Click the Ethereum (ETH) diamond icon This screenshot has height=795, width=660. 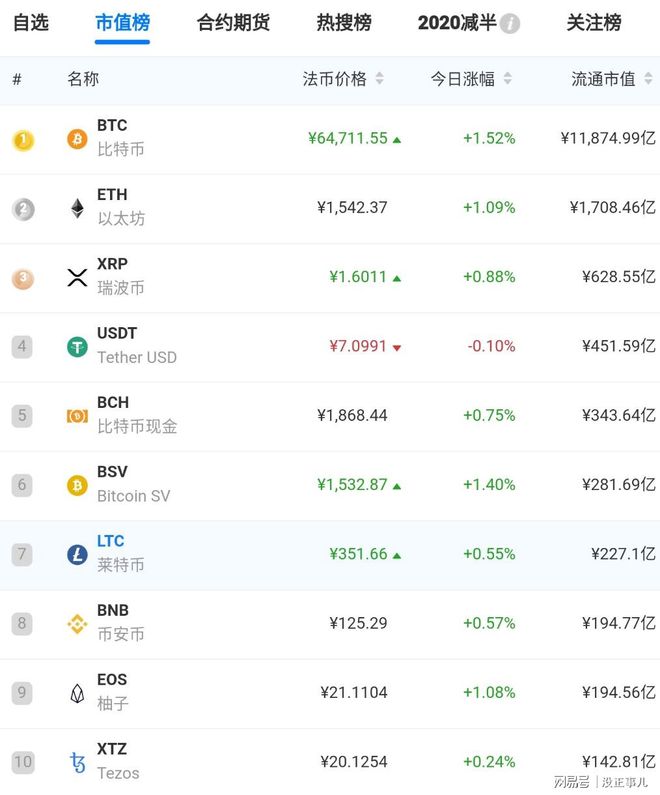[x=77, y=208]
